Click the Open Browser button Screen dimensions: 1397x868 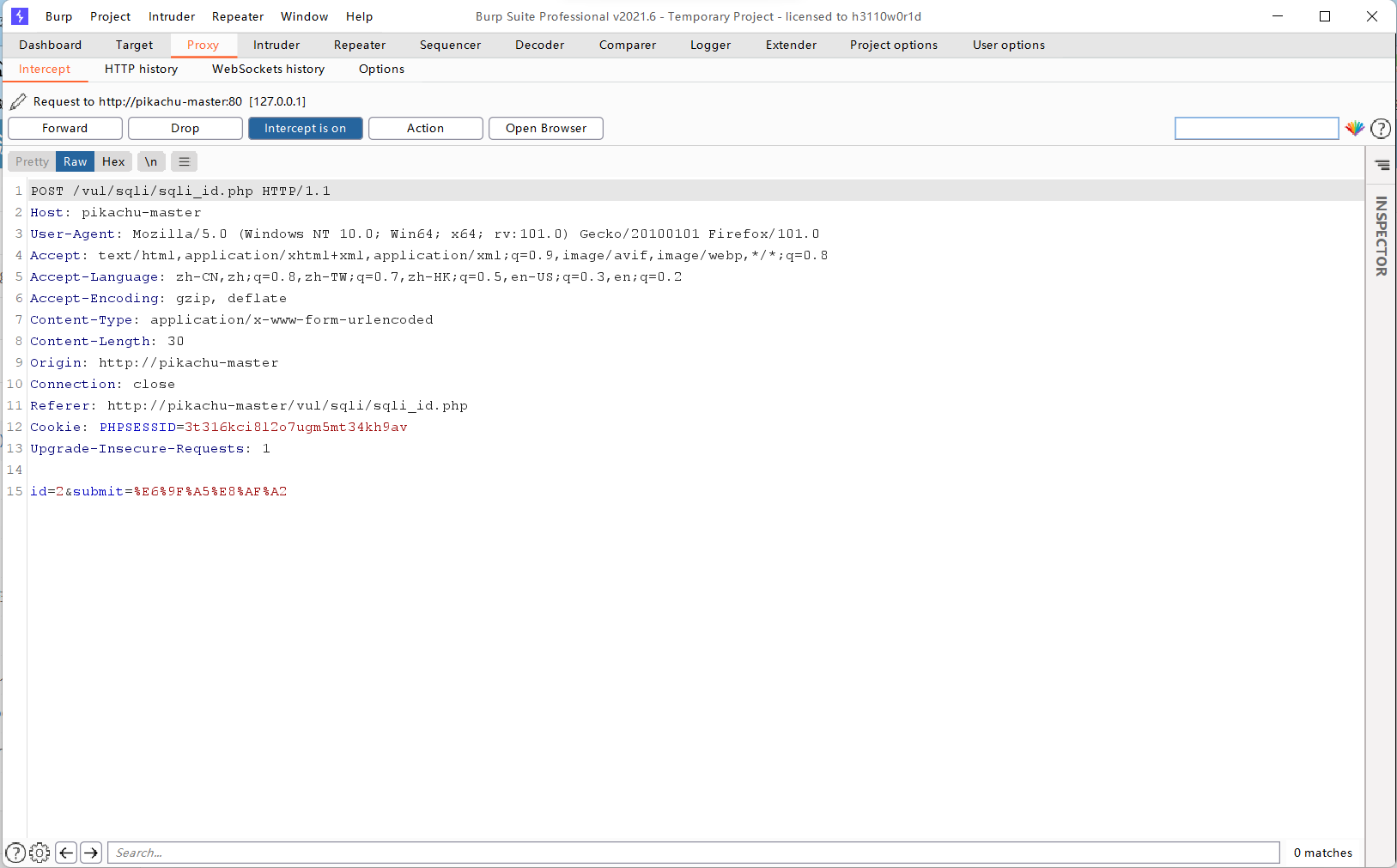pyautogui.click(x=546, y=128)
